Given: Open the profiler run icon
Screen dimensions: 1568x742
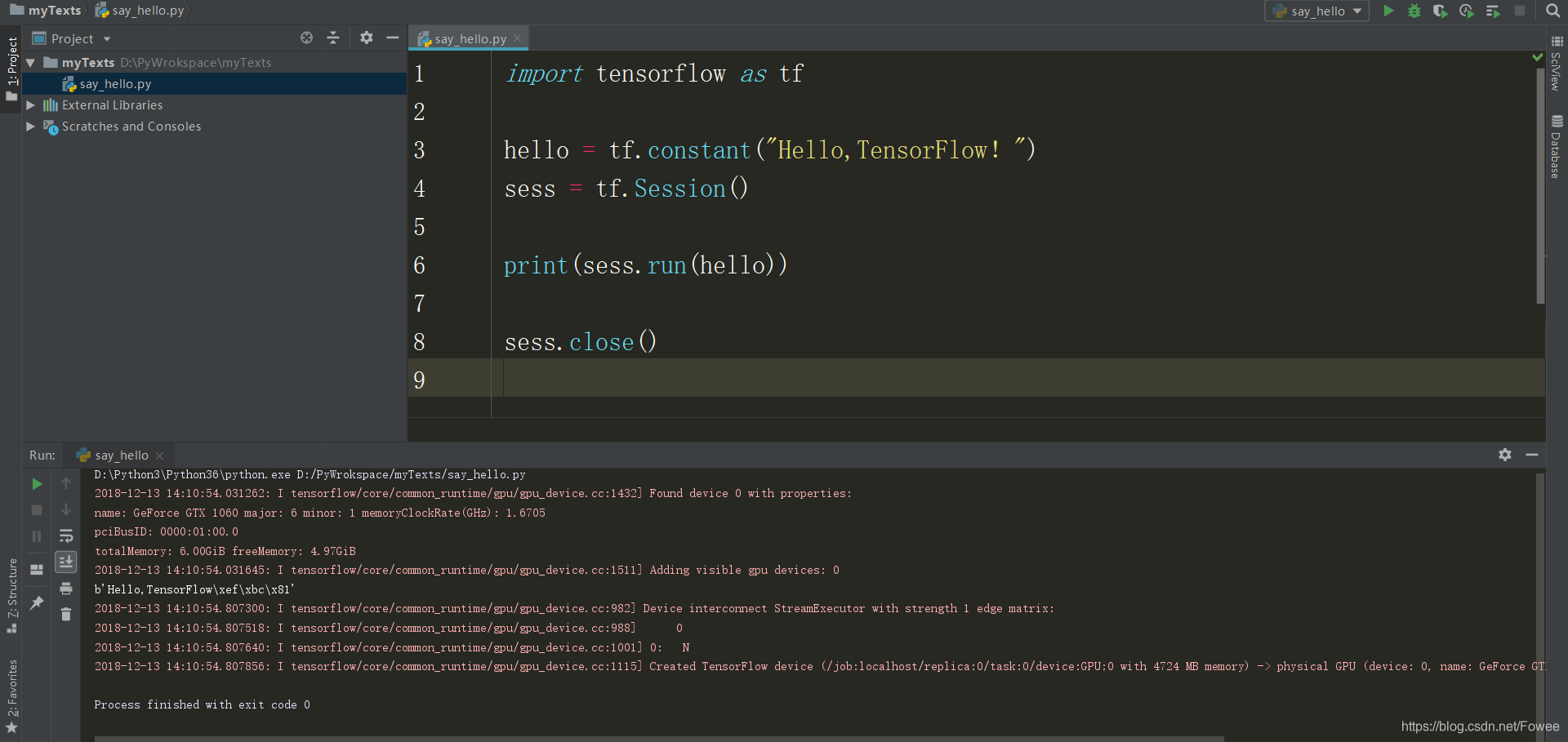Looking at the screenshot, I should click(1467, 11).
